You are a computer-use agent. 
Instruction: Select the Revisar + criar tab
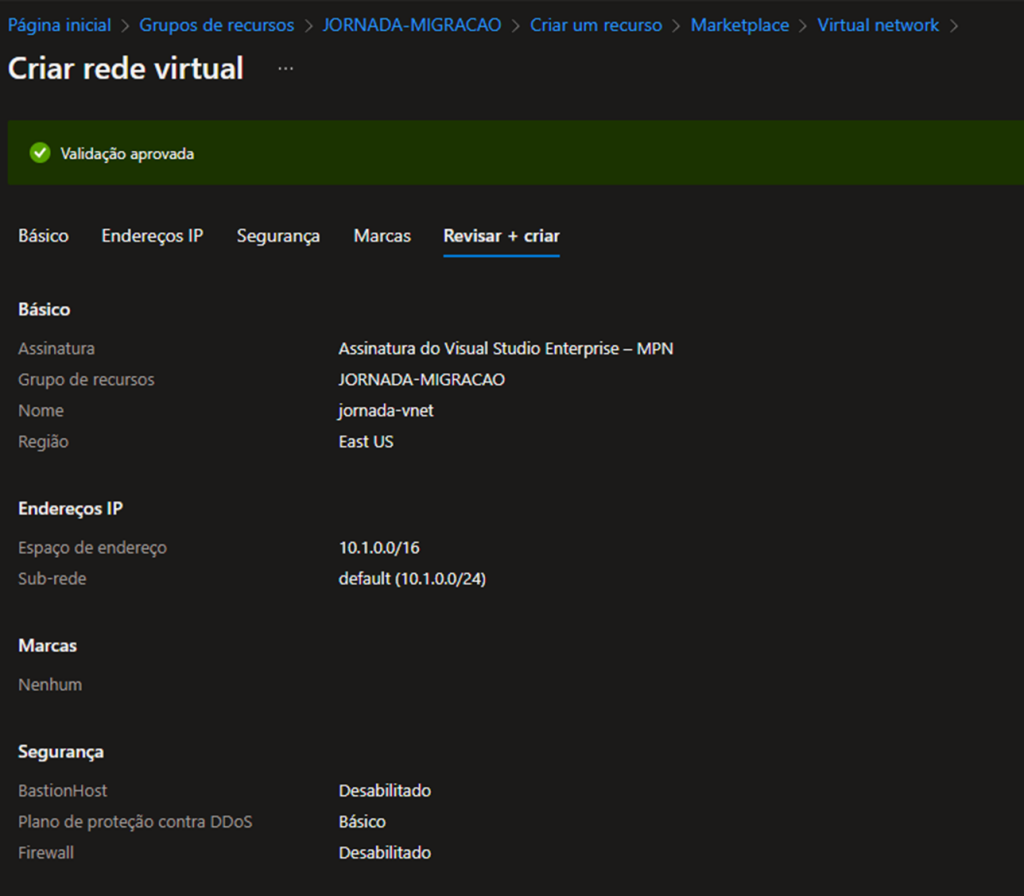click(x=501, y=236)
